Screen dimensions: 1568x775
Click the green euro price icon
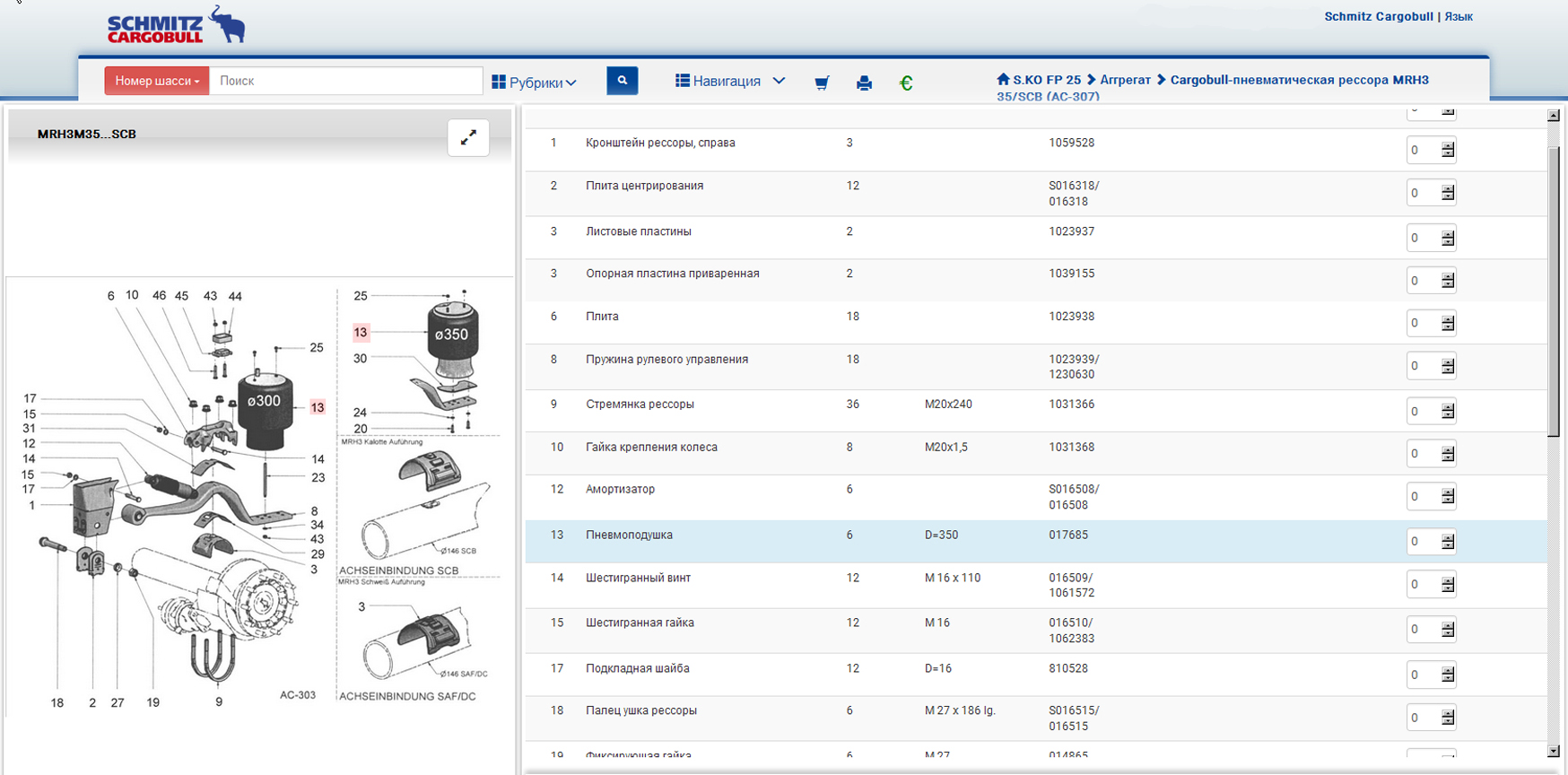[x=906, y=83]
